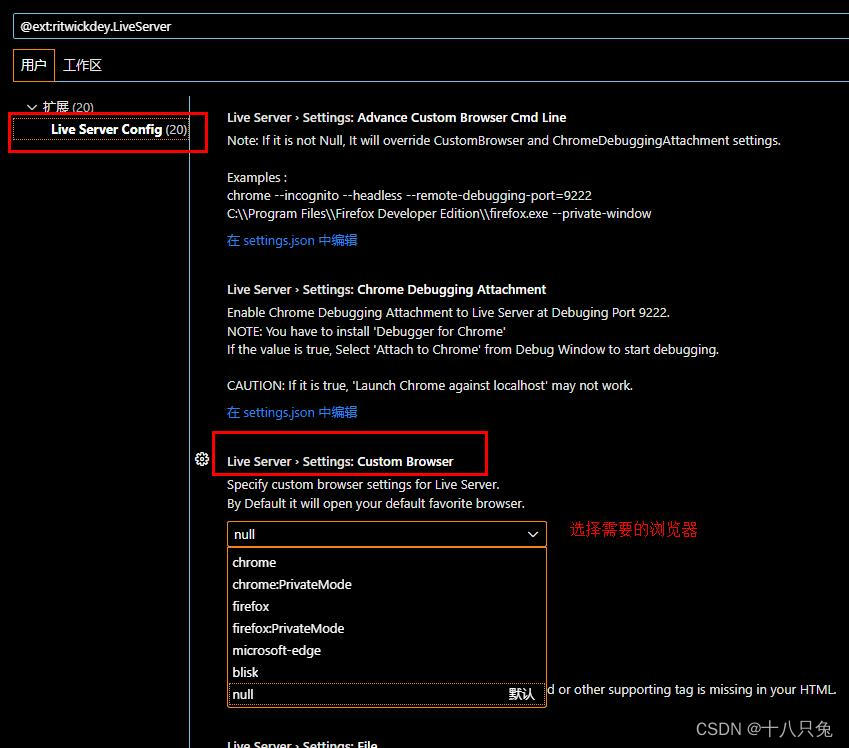Click the Custom Browser setting title
849x748 pixels.
[340, 461]
